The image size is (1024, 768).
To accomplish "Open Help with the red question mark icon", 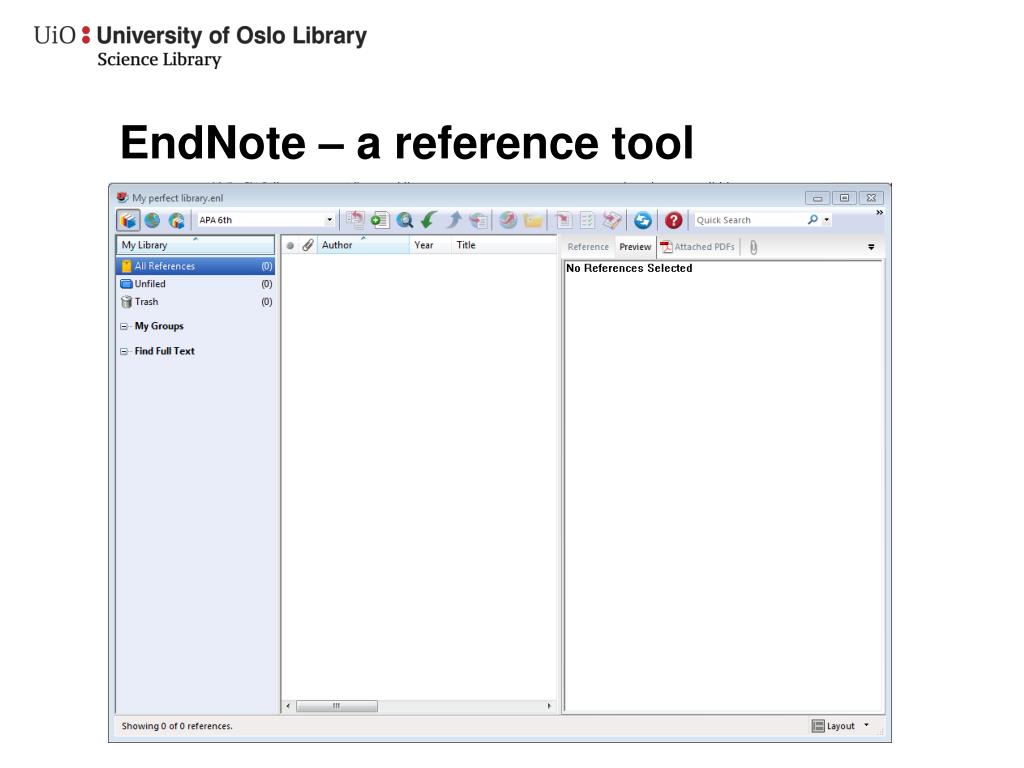I will (x=673, y=220).
